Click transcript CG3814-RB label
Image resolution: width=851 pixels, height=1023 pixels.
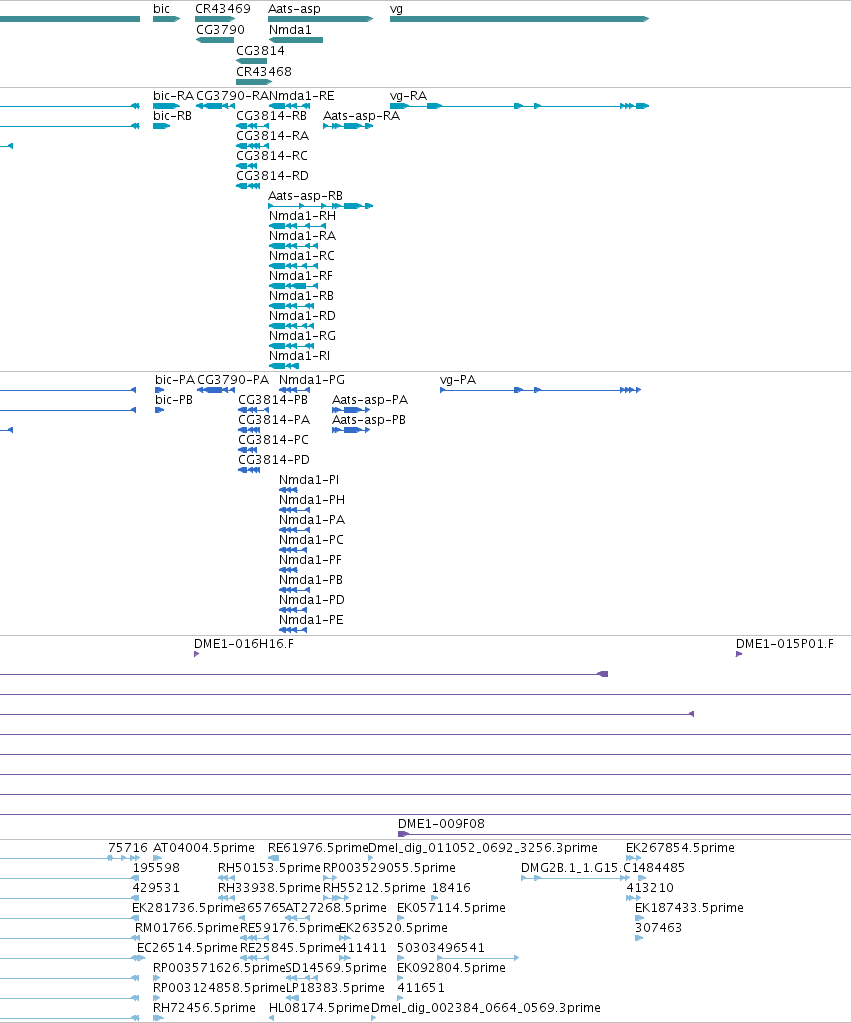271,116
